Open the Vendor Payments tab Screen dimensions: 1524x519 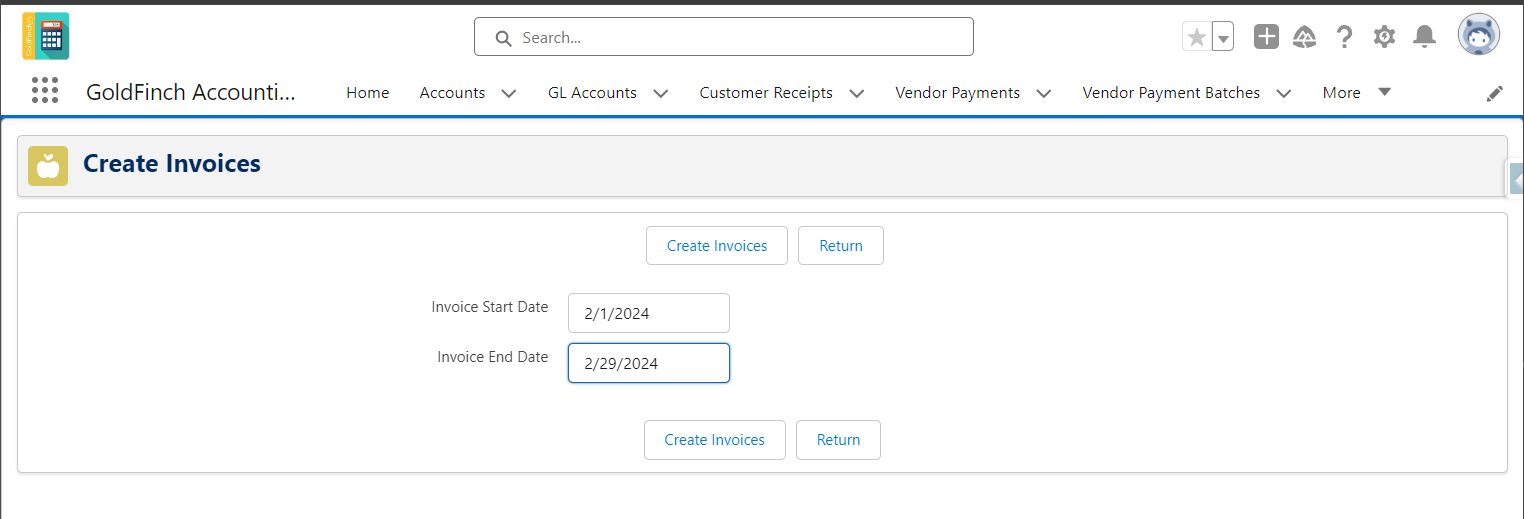click(957, 92)
